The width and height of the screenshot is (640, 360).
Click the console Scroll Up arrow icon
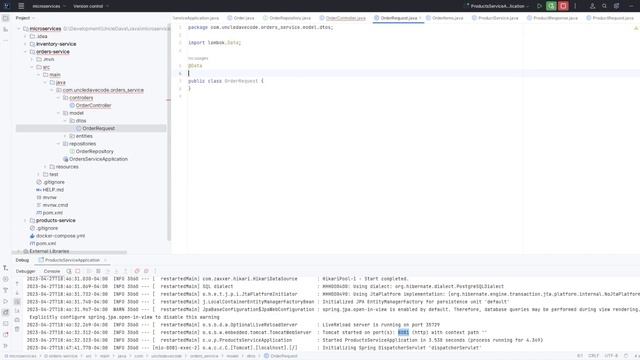pos(17,283)
